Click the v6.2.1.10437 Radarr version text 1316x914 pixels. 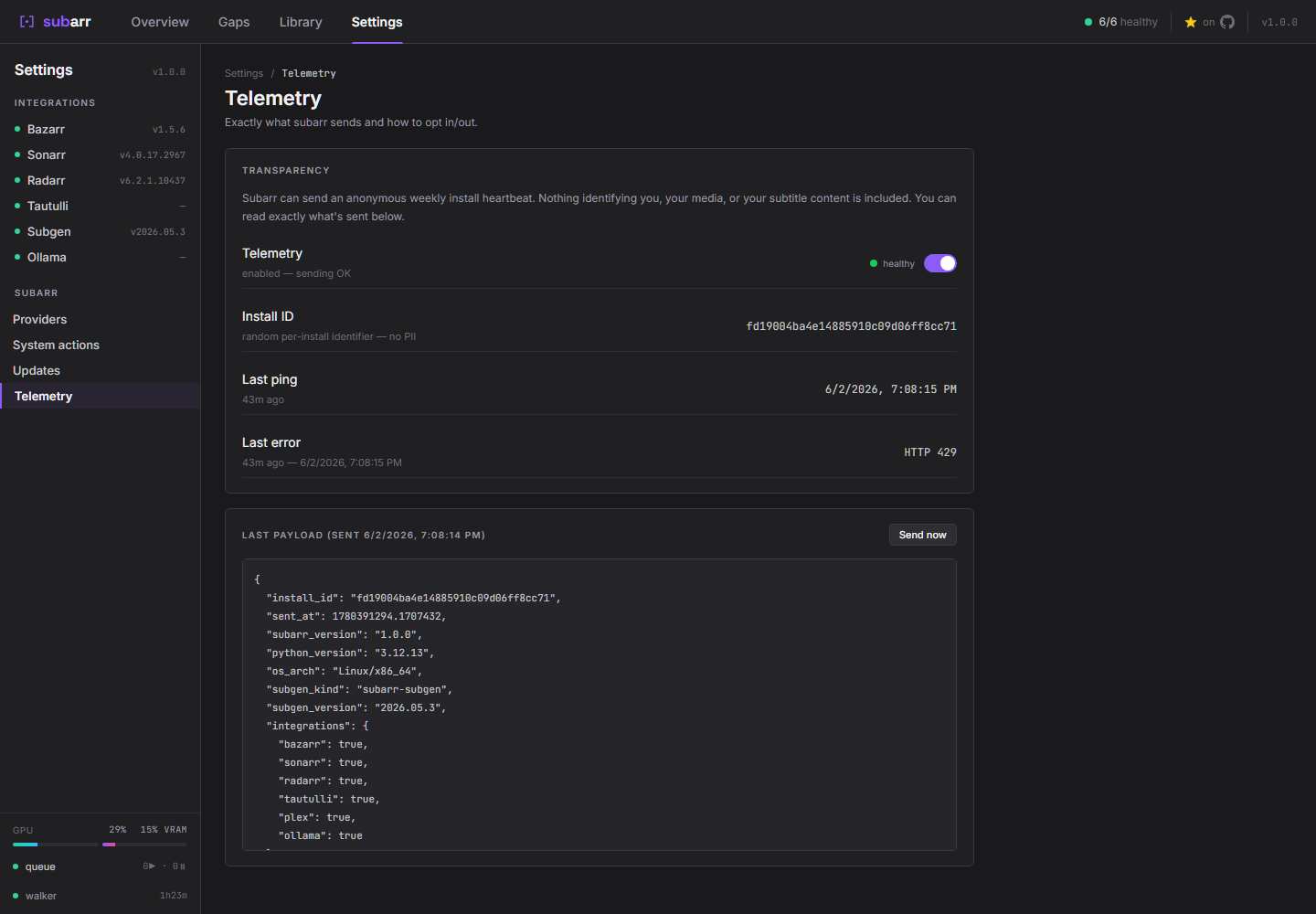(x=153, y=181)
